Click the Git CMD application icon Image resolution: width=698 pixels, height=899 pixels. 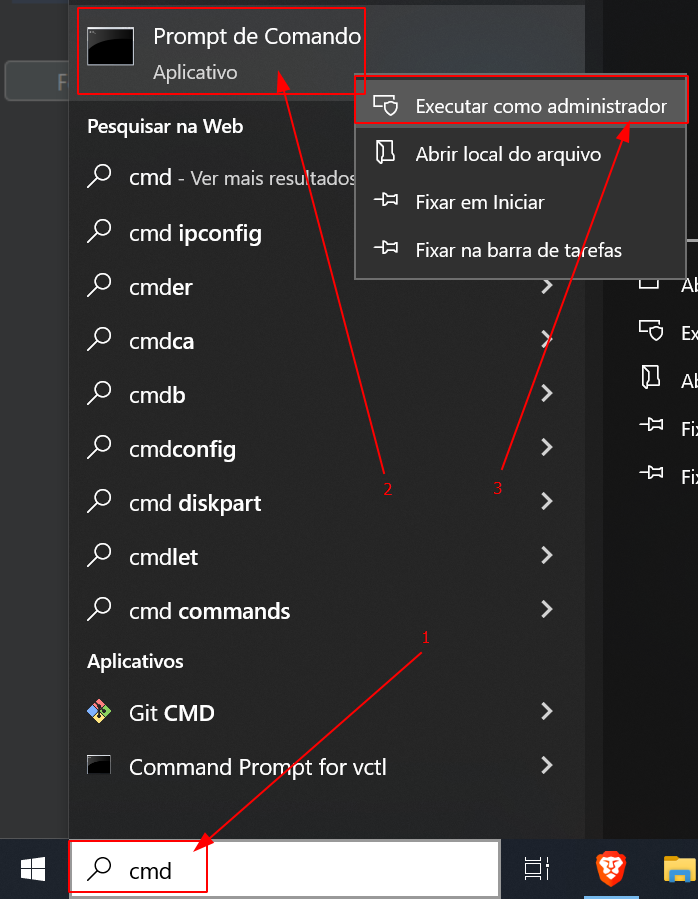[x=99, y=713]
